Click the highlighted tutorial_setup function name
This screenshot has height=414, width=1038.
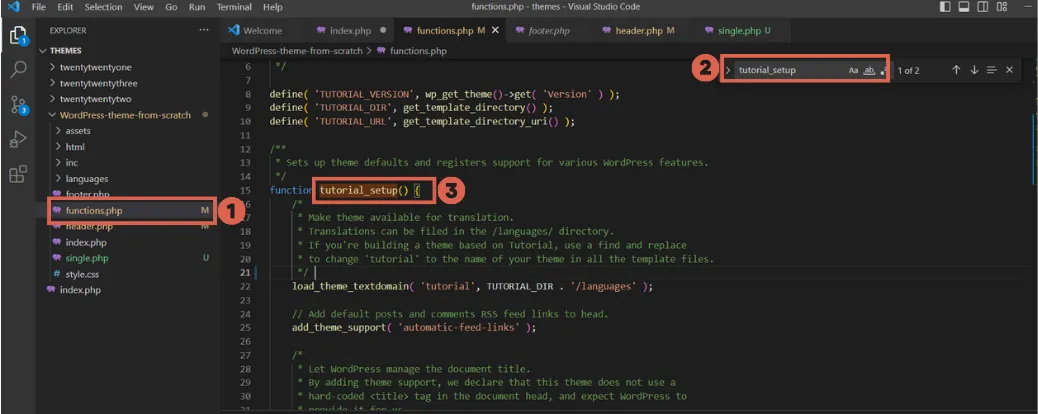tap(358, 191)
